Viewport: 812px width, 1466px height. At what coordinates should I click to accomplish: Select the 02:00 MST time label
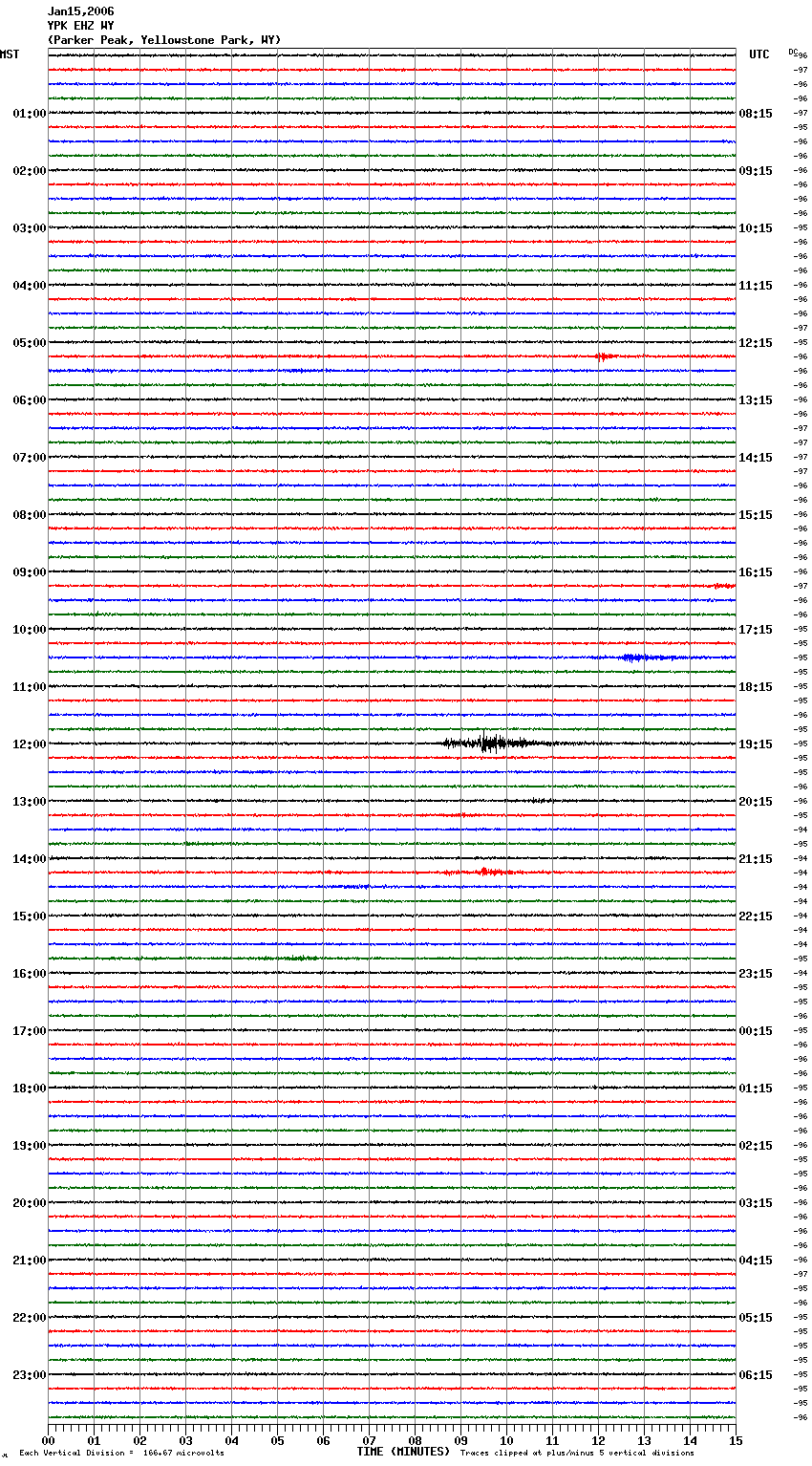tap(30, 171)
